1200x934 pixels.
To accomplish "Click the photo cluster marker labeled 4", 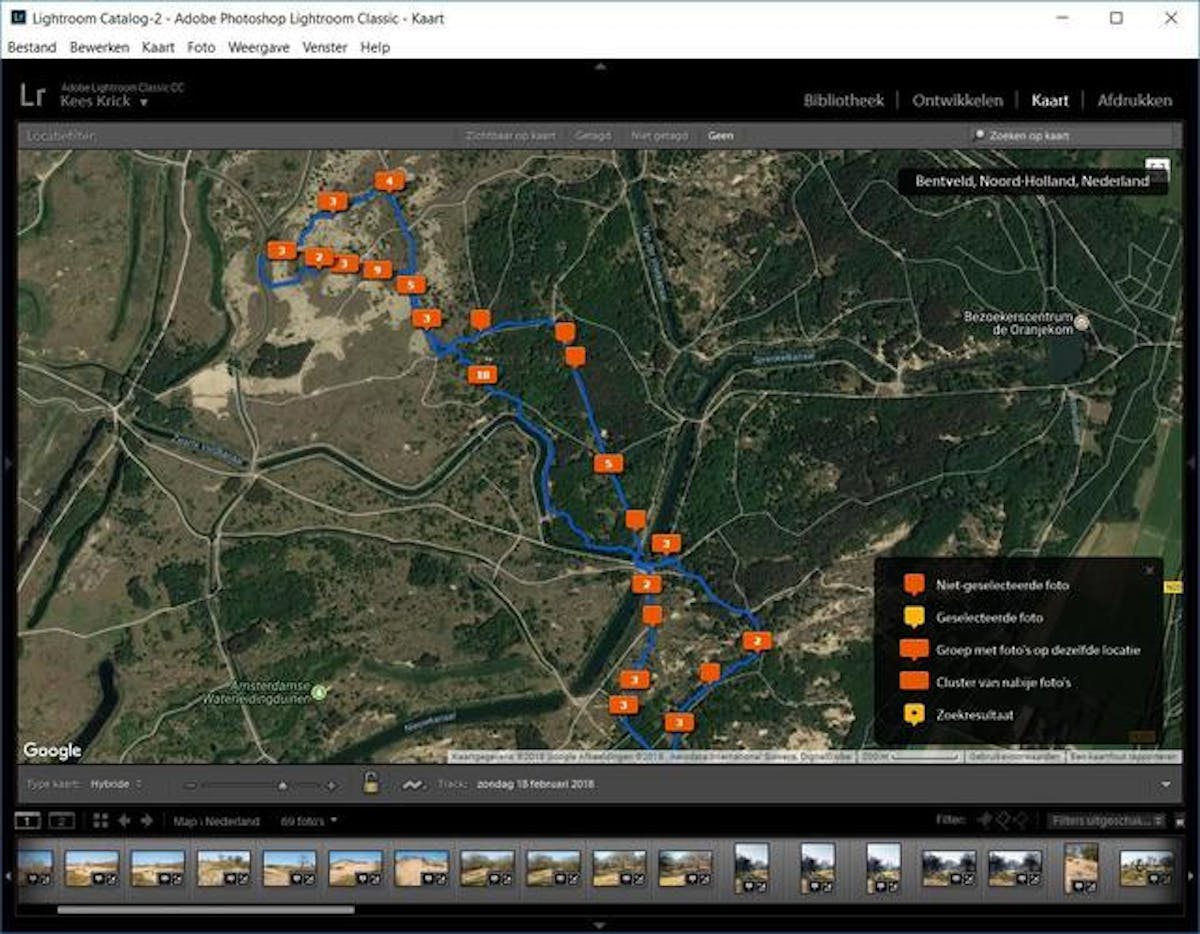I will pos(390,181).
